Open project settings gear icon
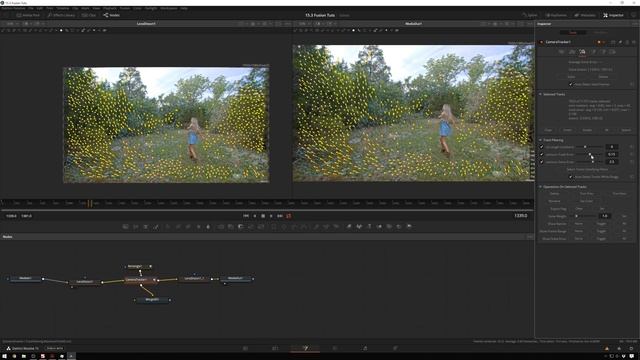 631,348
